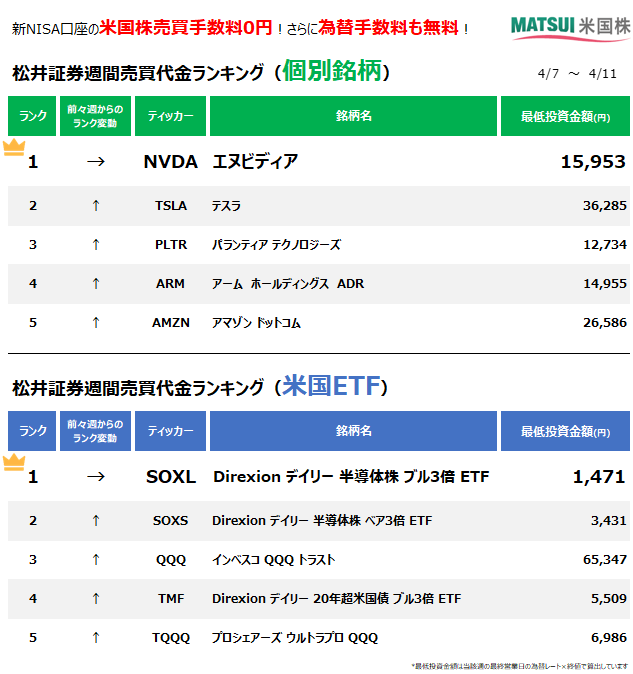Click the up arrow in the PLTR row
This screenshot has height=674, width=633.
[95, 245]
